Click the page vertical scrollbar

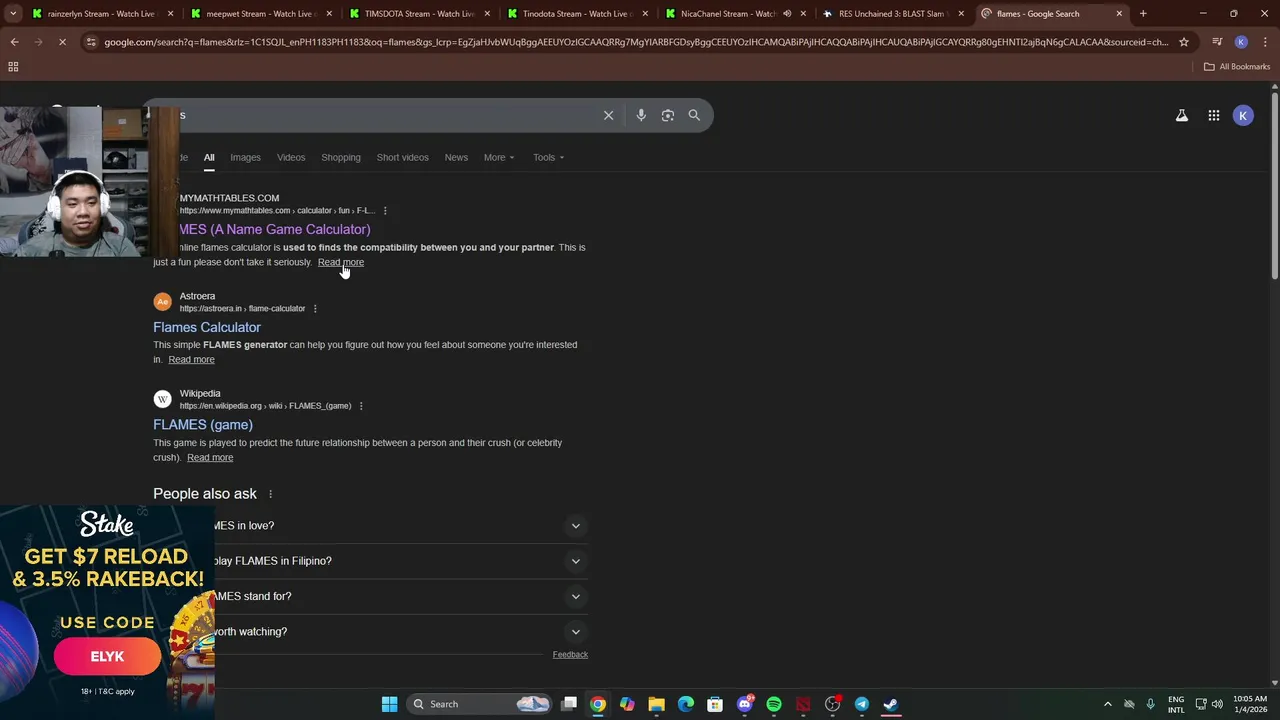coord(1274,185)
